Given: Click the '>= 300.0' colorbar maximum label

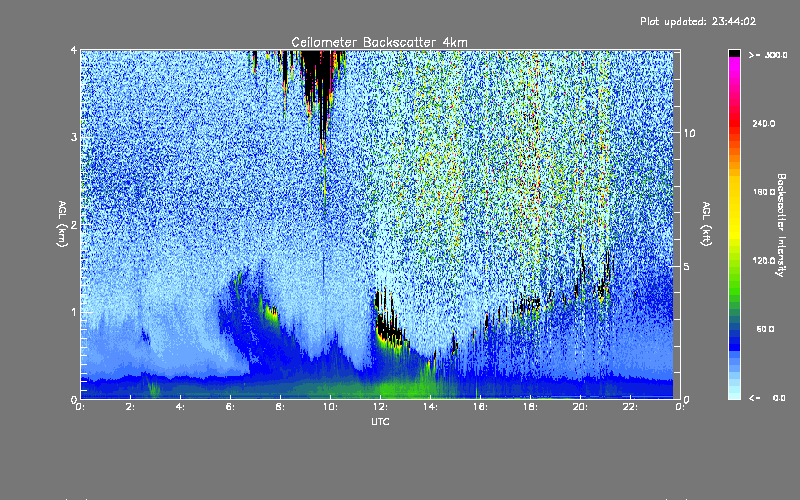Looking at the screenshot, I should click(768, 55).
